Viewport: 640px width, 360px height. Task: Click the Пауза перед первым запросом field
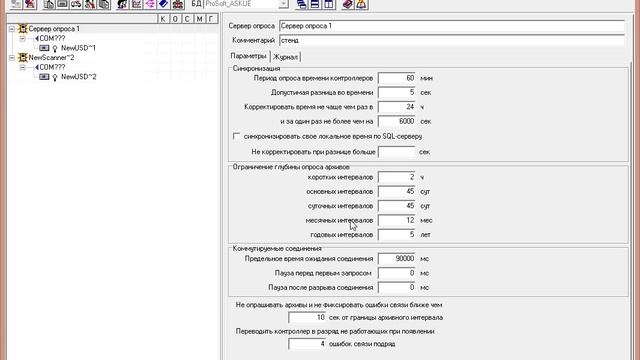396,273
